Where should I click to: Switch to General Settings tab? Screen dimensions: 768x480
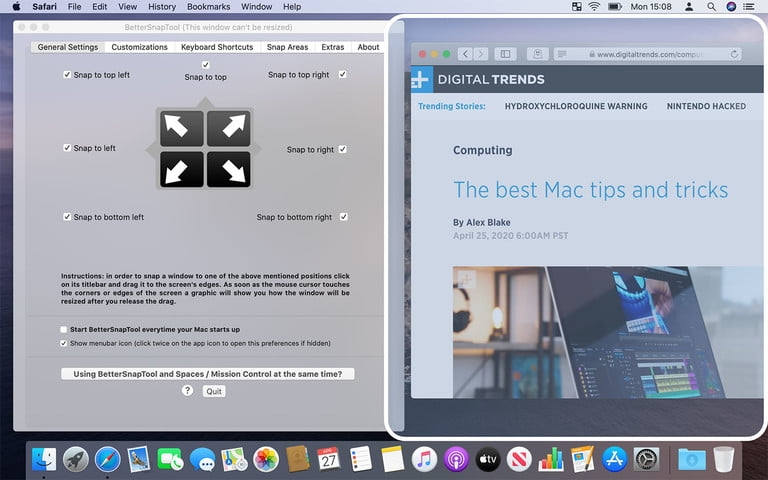(x=68, y=47)
